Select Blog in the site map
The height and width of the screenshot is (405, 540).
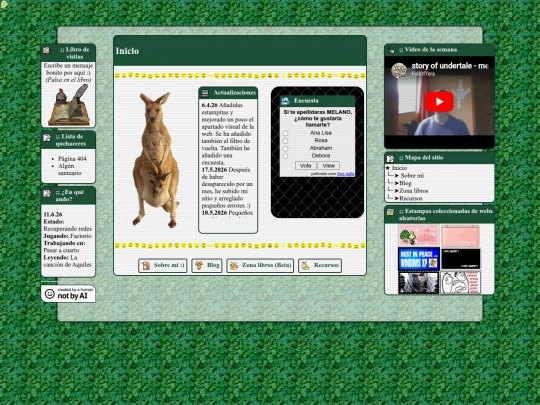(x=405, y=183)
